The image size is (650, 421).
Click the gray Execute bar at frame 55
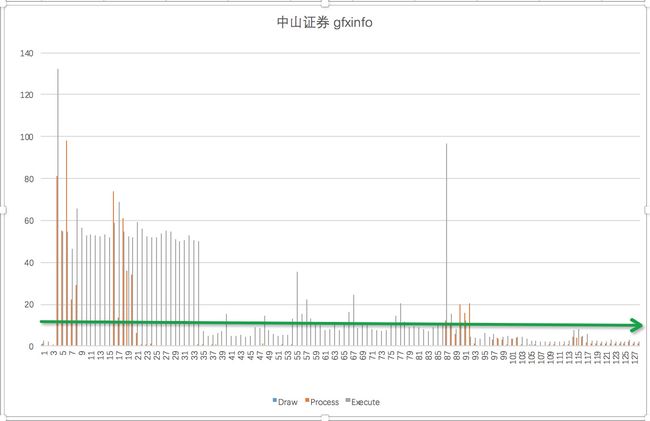click(x=297, y=309)
